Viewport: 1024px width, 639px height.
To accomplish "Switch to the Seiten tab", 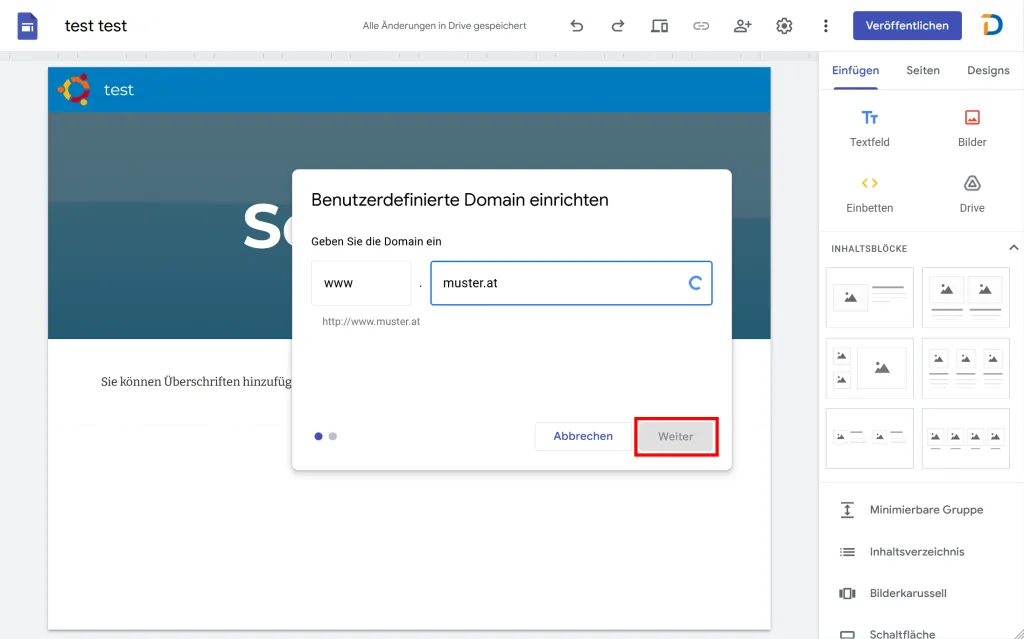I will coord(922,70).
